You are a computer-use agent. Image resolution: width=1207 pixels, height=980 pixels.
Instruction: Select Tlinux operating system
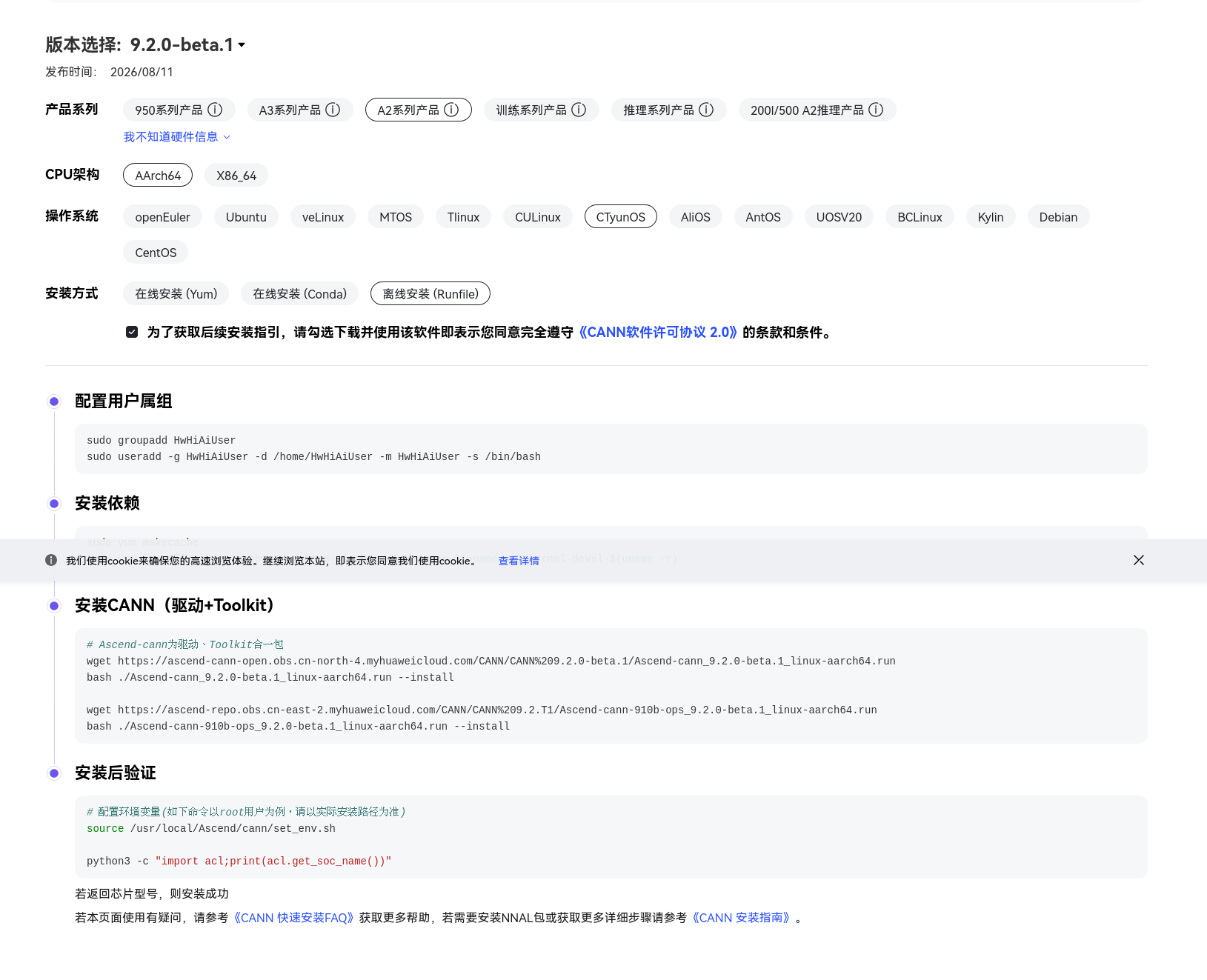click(463, 217)
